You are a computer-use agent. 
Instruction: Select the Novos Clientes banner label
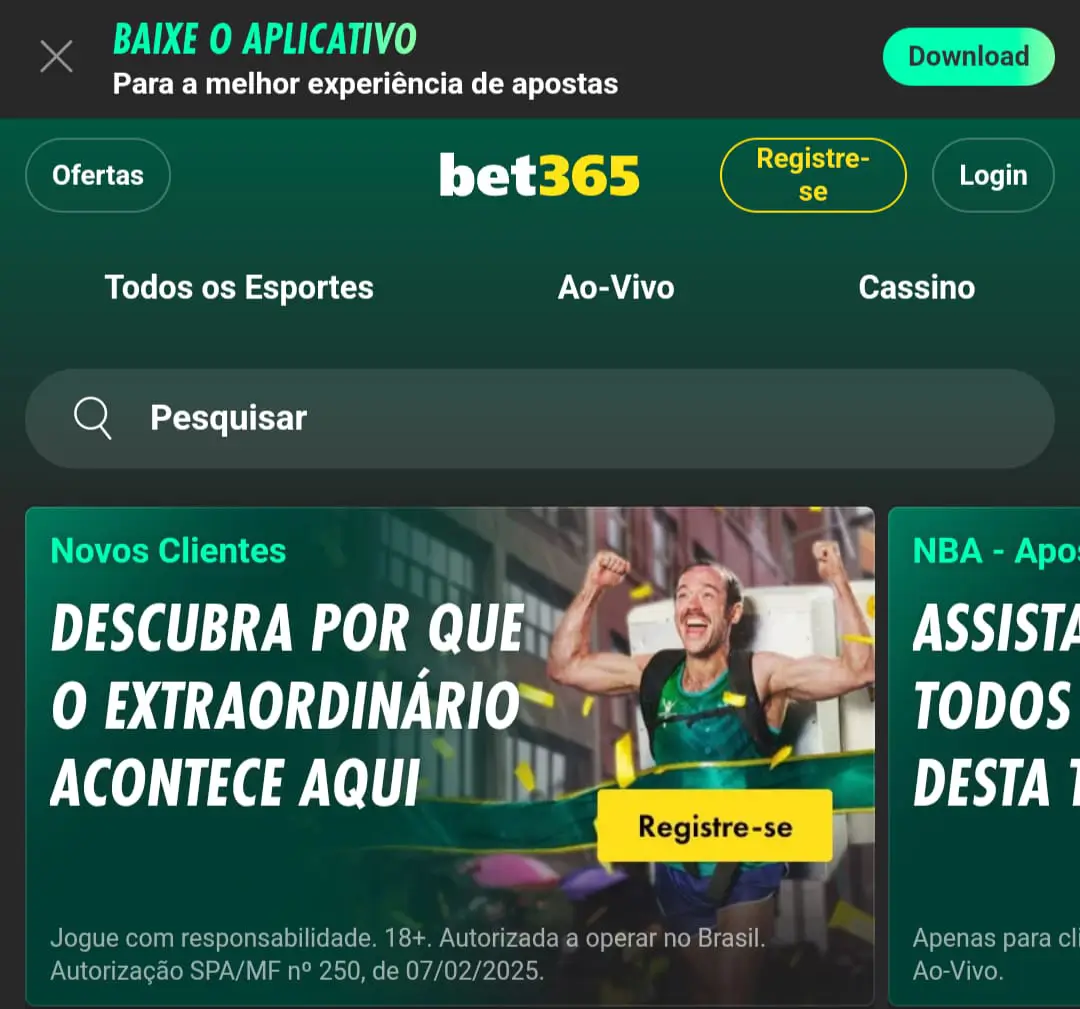[168, 550]
